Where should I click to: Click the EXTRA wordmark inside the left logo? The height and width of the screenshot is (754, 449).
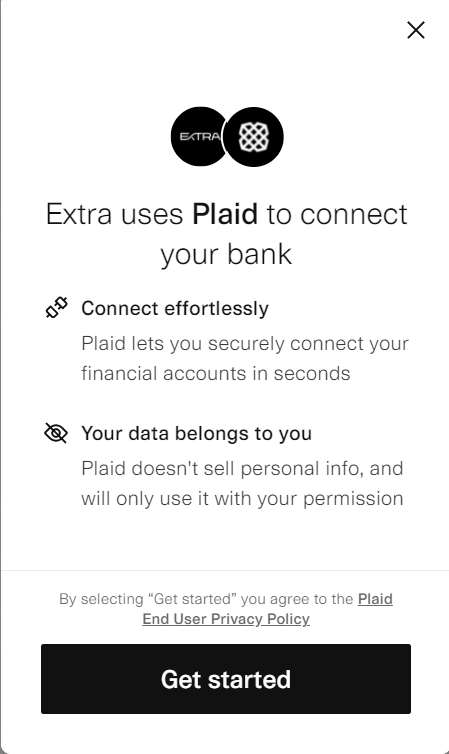200,137
